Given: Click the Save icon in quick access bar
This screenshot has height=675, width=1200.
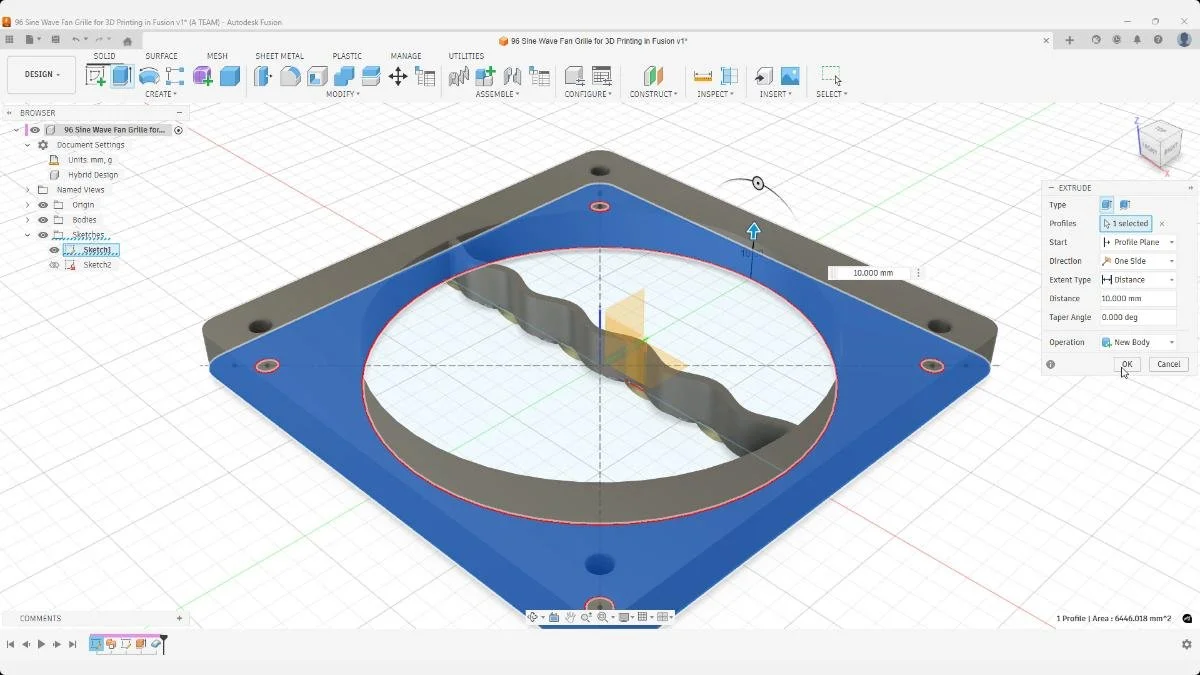Looking at the screenshot, I should (x=56, y=40).
